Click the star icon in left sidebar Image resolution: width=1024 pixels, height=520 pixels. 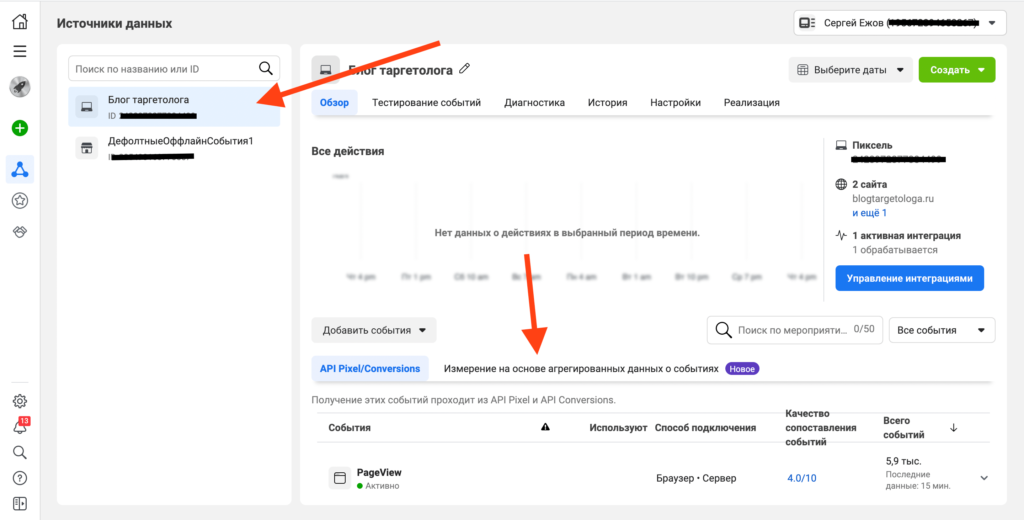tap(19, 200)
